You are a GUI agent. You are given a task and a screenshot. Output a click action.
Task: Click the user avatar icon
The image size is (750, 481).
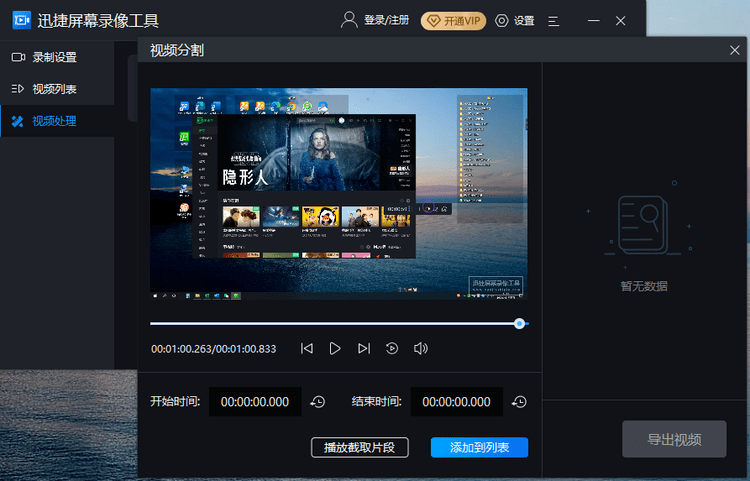(x=349, y=21)
